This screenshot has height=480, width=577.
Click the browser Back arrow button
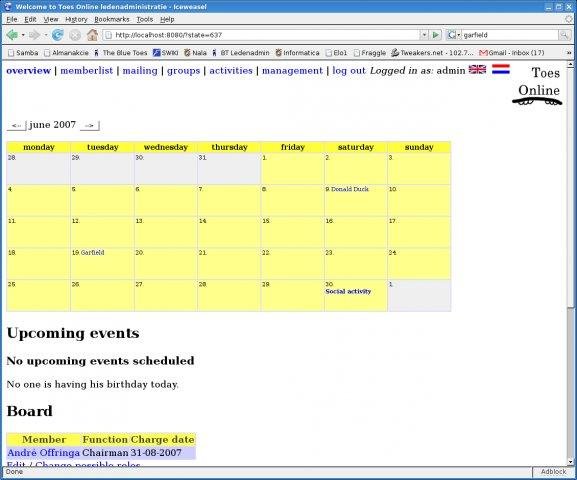pyautogui.click(x=12, y=35)
